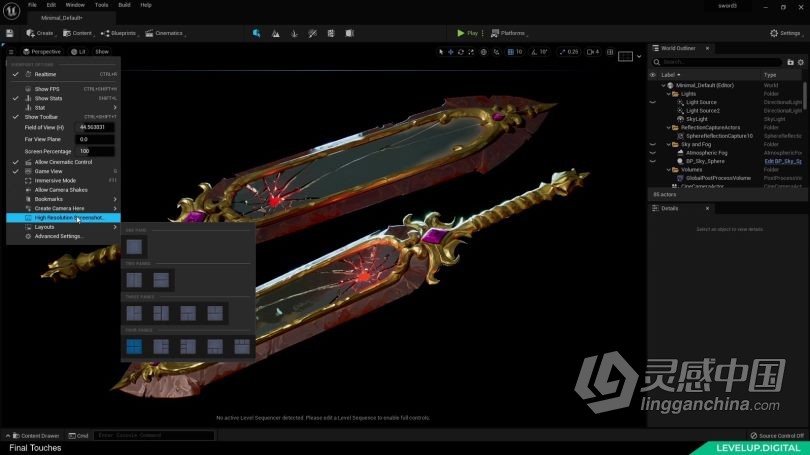Collapse the Lights folder in outliner
810x455 pixels.
click(668, 94)
